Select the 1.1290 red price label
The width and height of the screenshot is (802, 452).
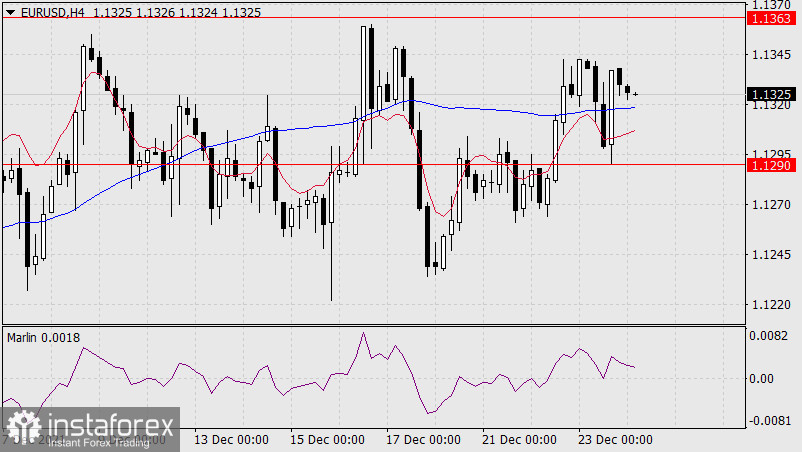(x=770, y=163)
